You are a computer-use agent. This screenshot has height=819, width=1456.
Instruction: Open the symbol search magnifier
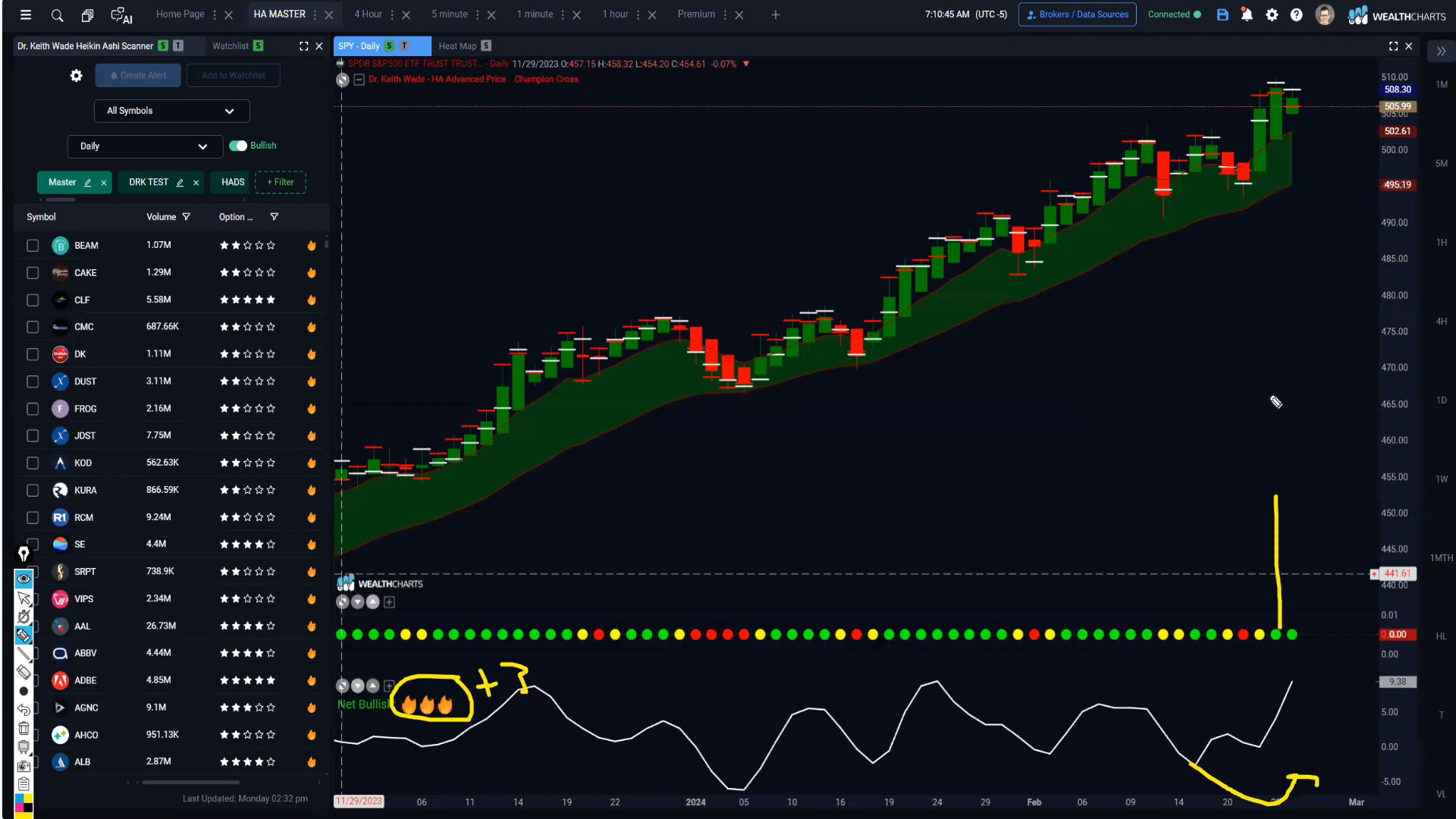tap(57, 15)
